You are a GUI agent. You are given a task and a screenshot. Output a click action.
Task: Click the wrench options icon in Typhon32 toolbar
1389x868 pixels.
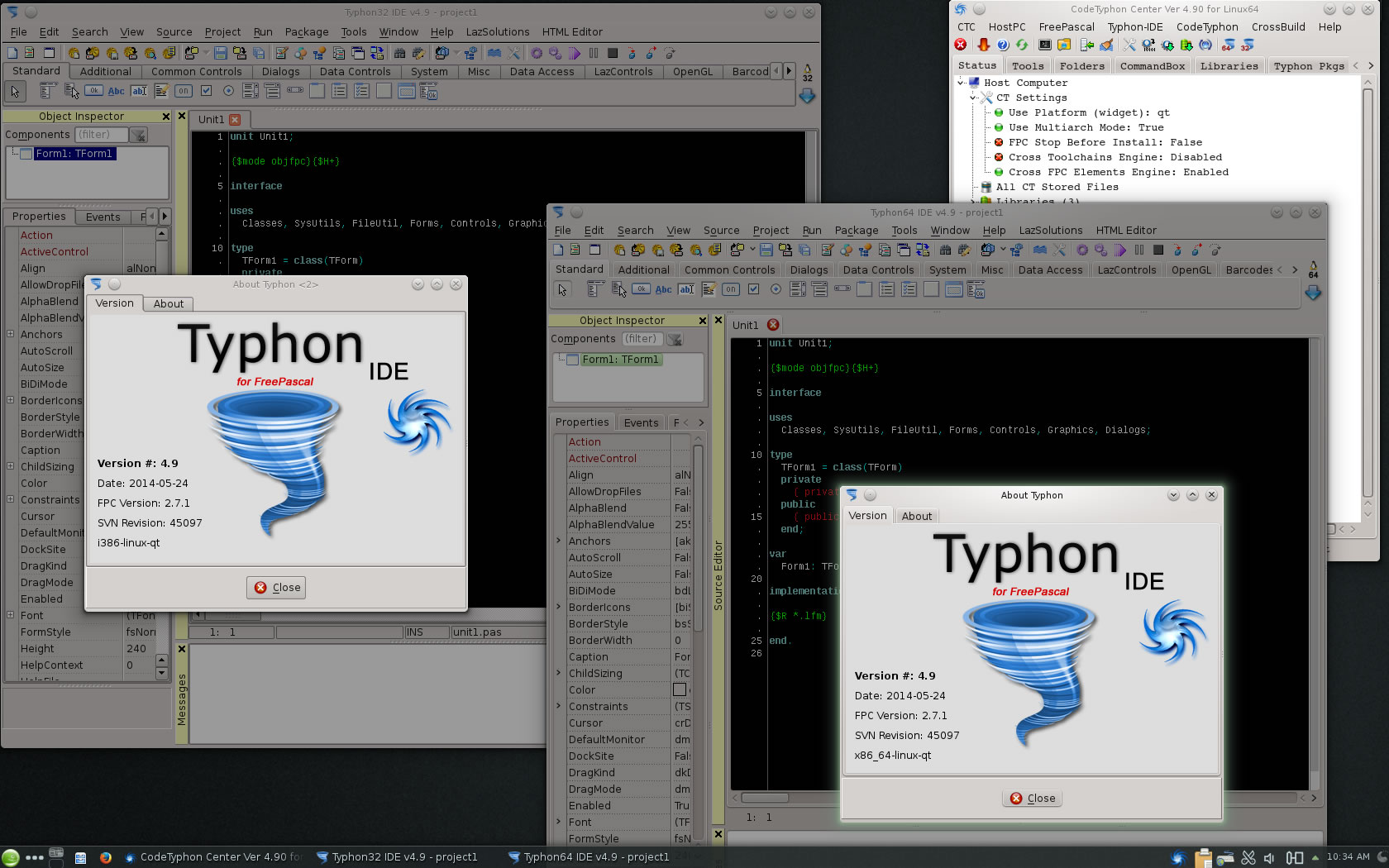[x=513, y=53]
